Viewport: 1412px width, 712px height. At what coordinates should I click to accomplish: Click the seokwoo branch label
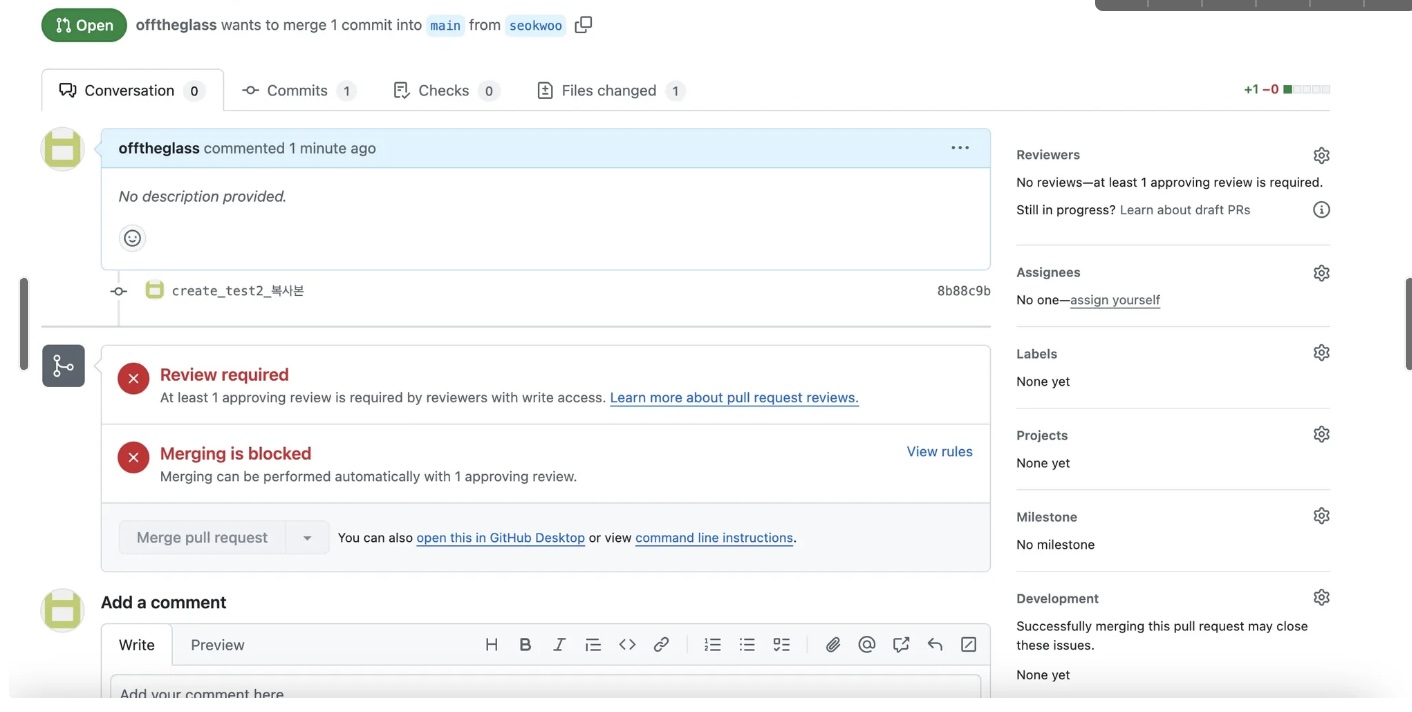click(536, 25)
